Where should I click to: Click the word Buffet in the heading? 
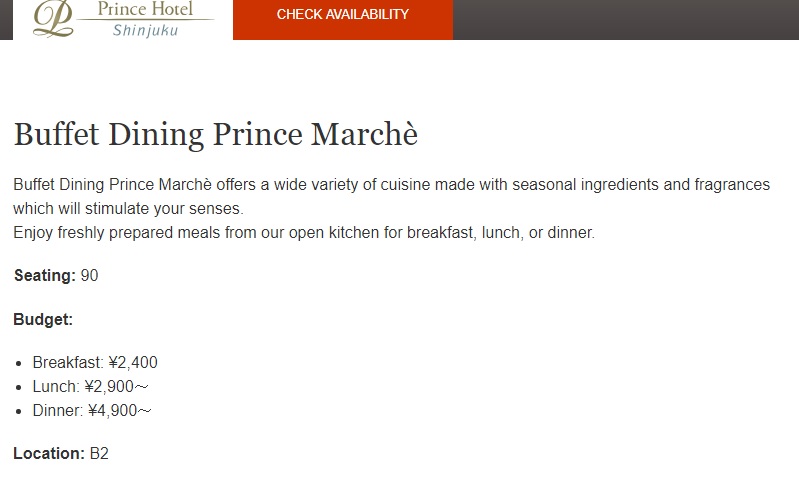tap(56, 134)
